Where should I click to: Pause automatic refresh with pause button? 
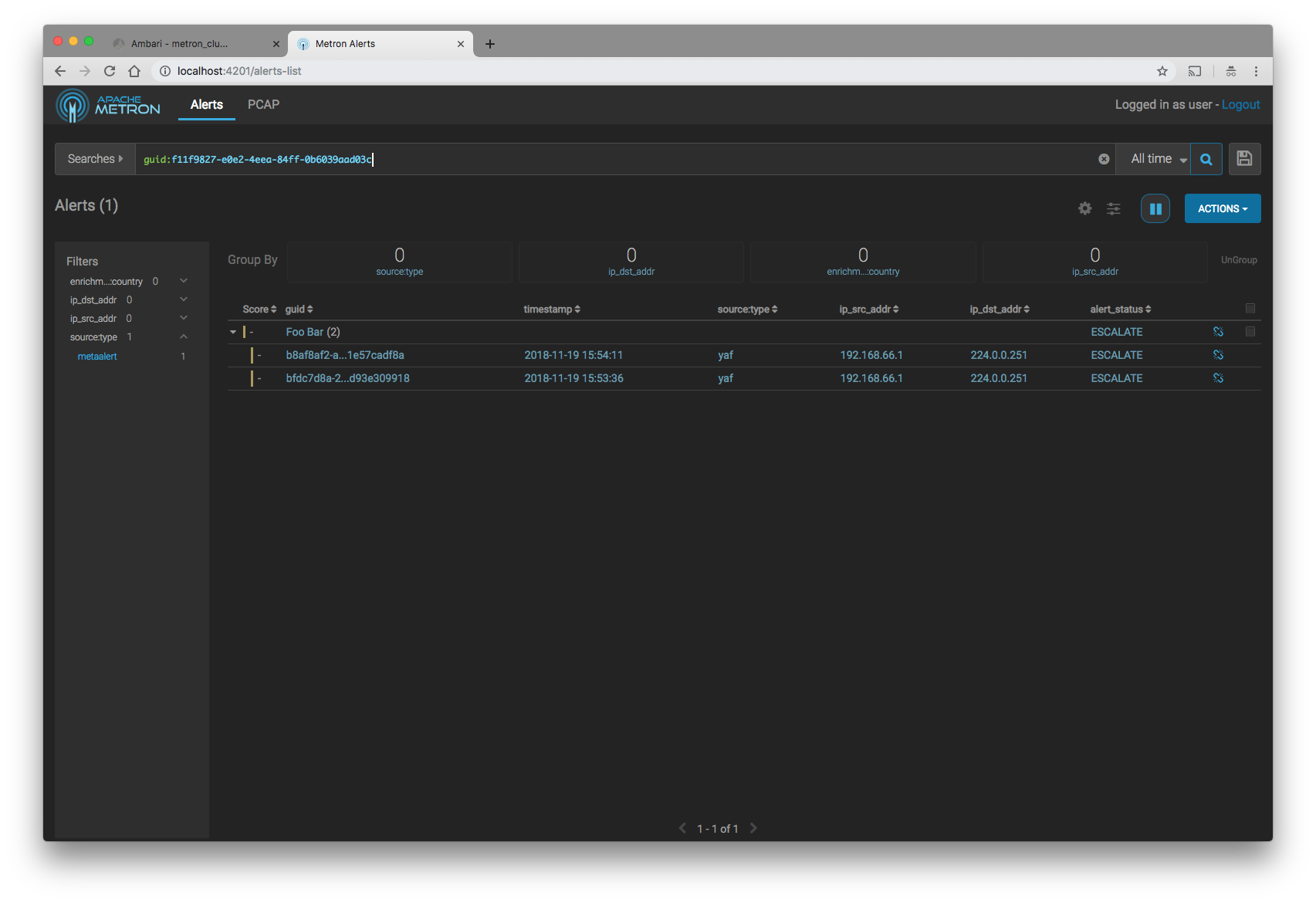pos(1155,208)
